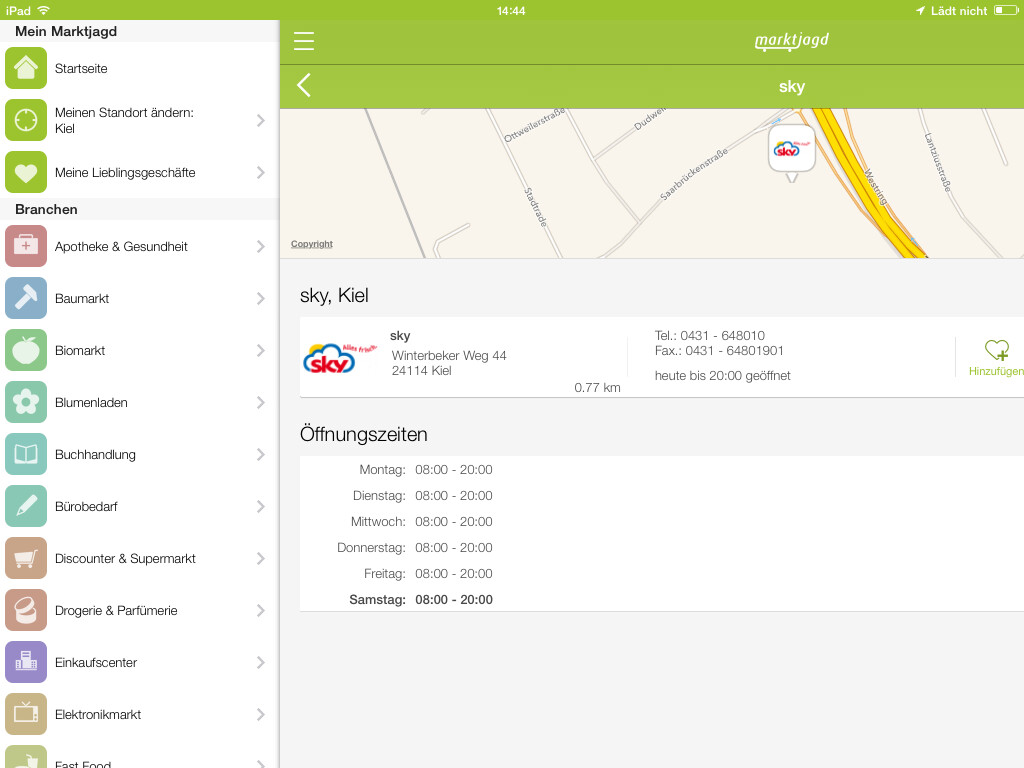Select Startseite menu entry
This screenshot has width=1024, height=768.
pyautogui.click(x=140, y=68)
